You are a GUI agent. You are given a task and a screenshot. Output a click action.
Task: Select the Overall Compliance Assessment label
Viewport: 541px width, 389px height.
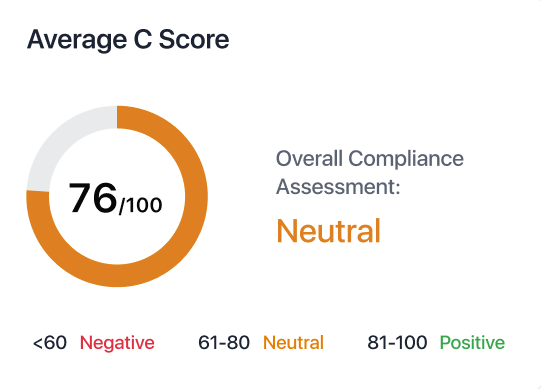pyautogui.click(x=370, y=173)
